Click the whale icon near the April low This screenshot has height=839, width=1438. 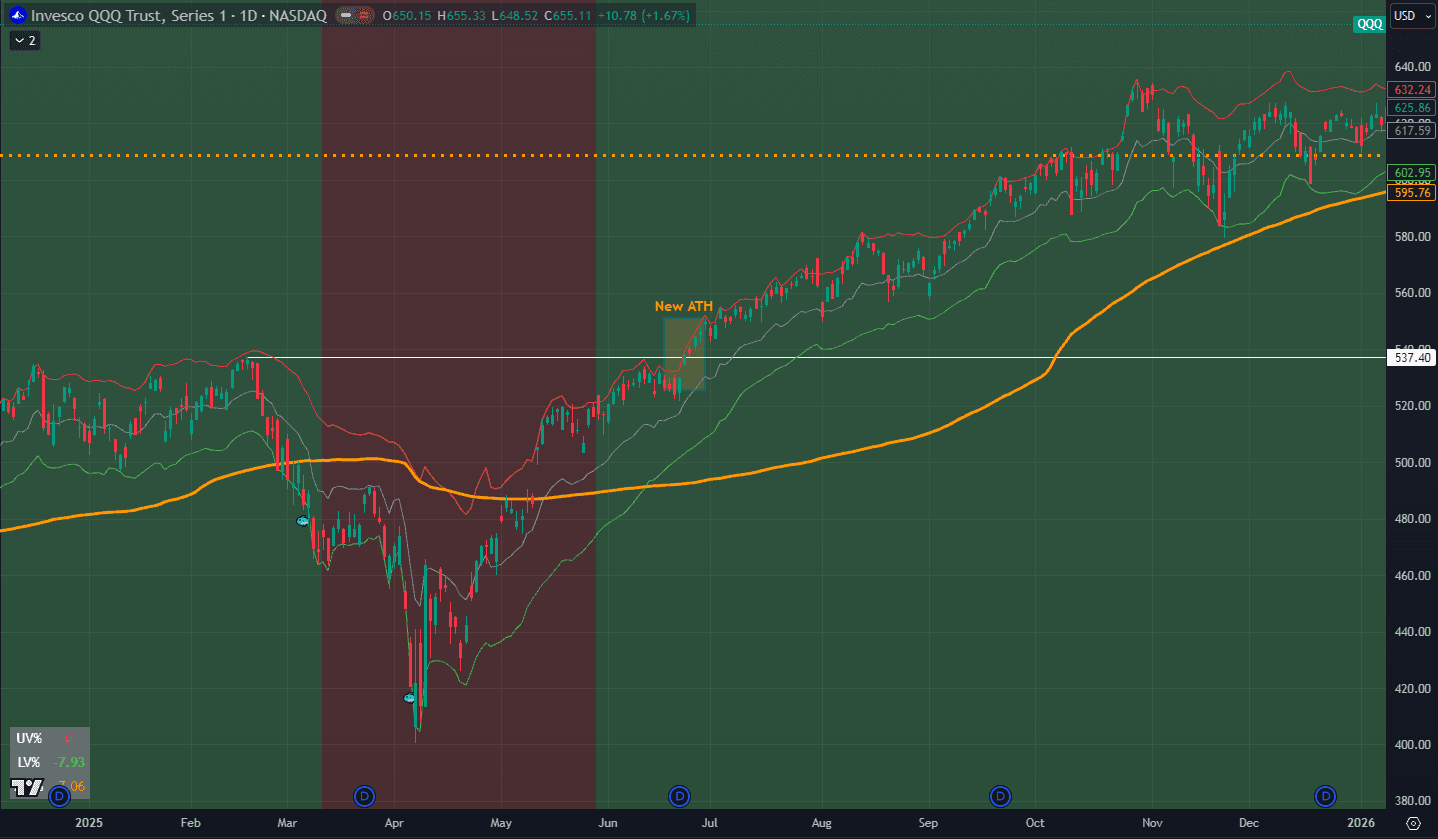pyautogui.click(x=409, y=697)
